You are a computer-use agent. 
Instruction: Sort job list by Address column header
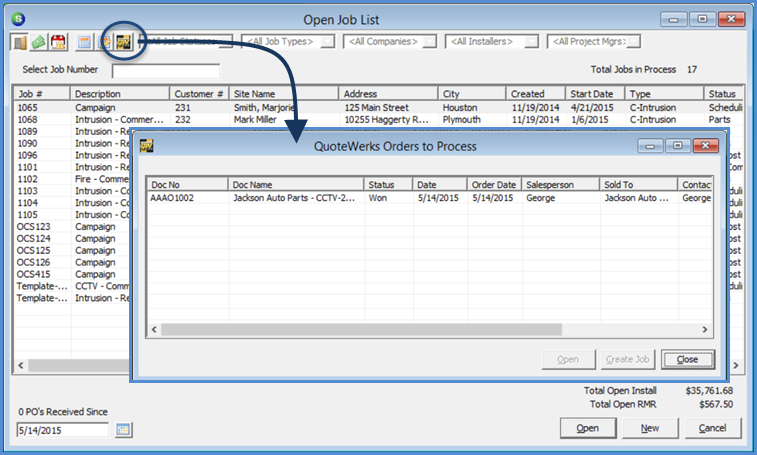388,94
